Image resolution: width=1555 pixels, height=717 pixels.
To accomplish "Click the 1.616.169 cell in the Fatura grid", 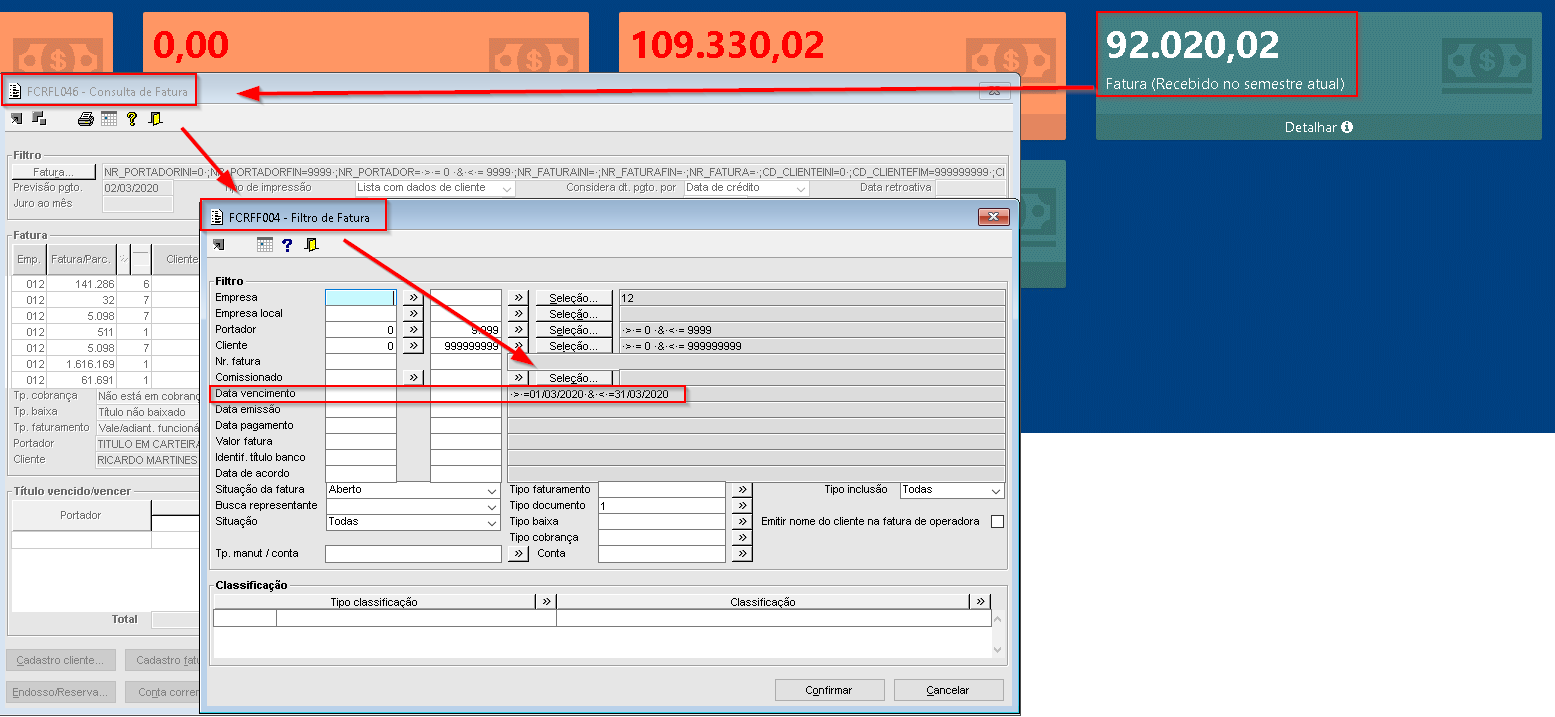I will click(83, 364).
